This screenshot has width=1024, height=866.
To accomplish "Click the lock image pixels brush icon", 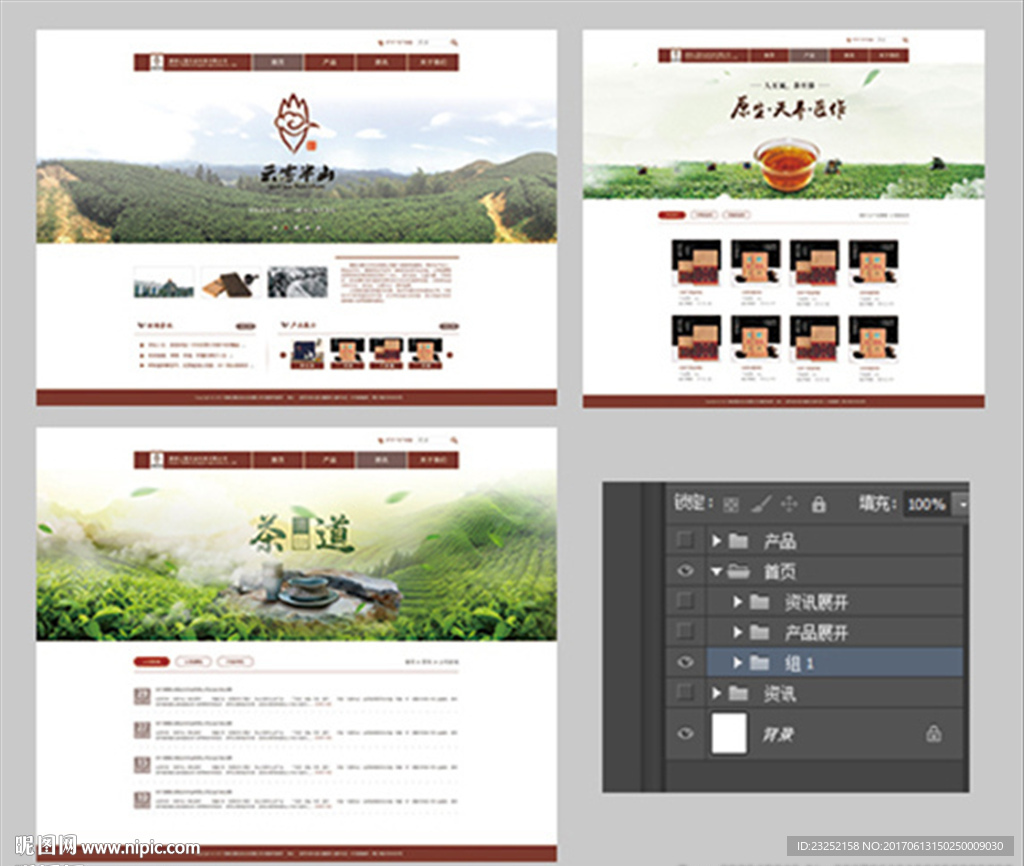I will [760, 504].
